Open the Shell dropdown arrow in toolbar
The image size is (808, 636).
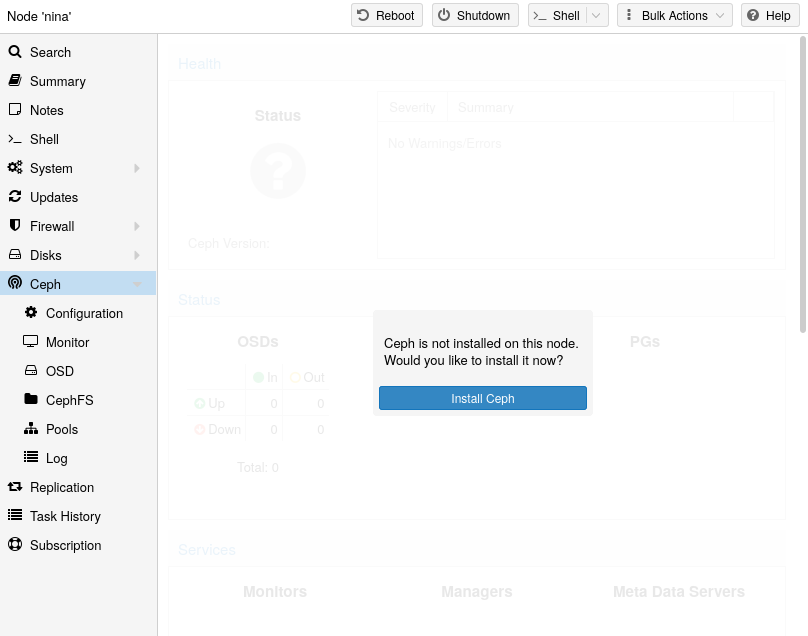point(597,16)
